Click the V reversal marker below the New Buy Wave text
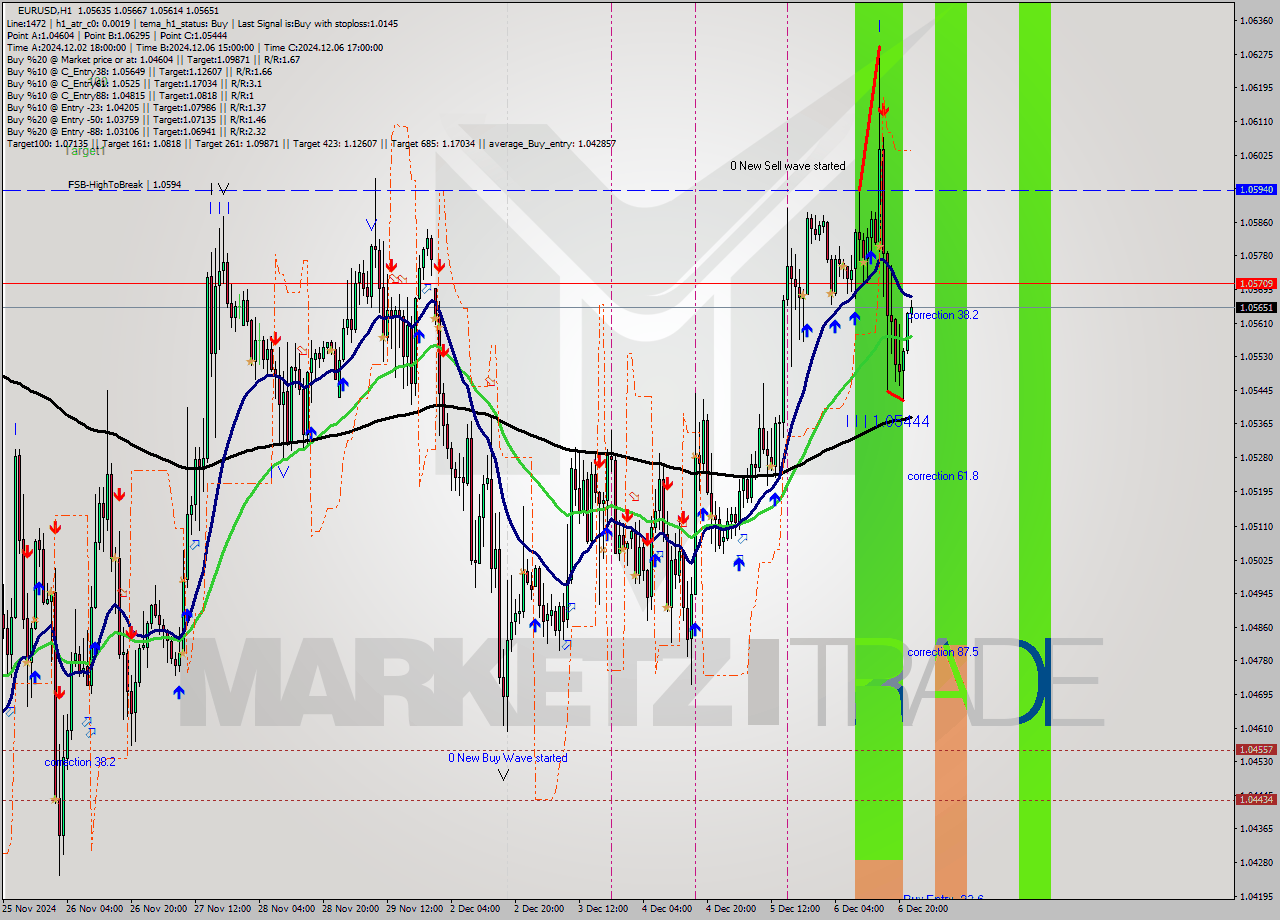Viewport: 1280px width, 920px height. pyautogui.click(x=505, y=776)
